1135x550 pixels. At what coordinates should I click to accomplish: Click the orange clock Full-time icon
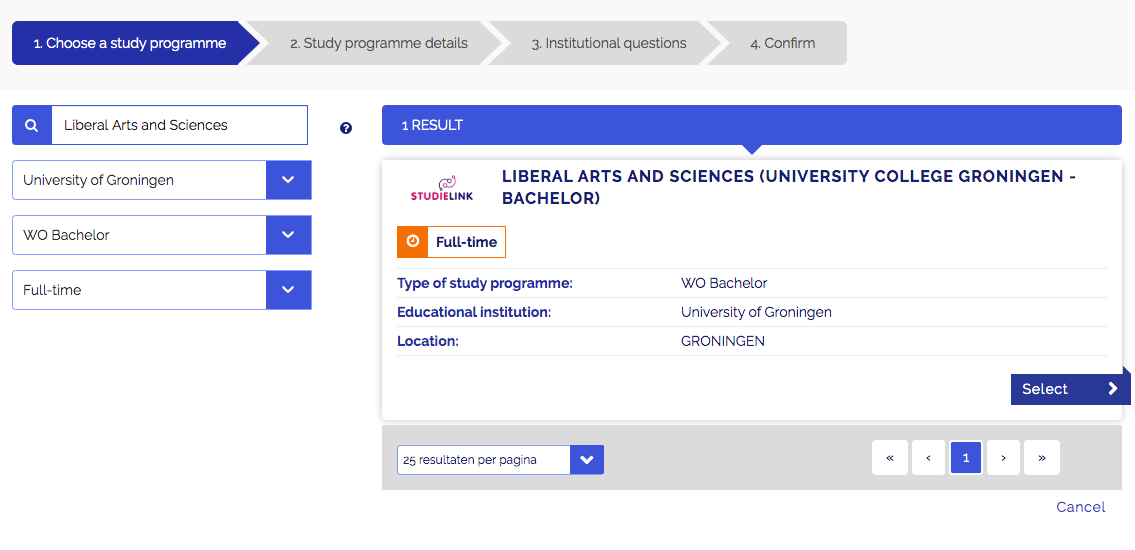(x=413, y=242)
